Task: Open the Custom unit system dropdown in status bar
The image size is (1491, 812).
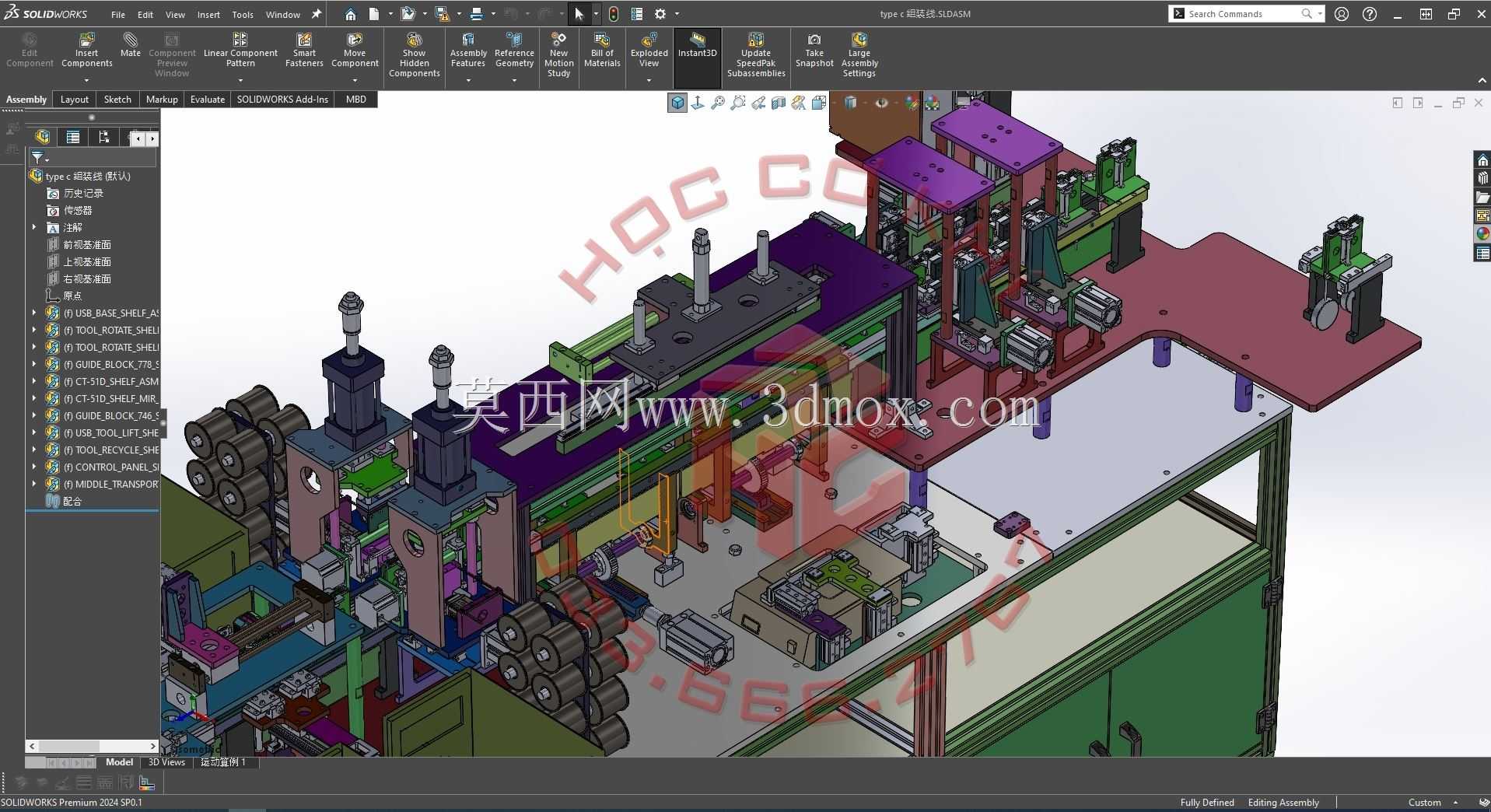Action: [x=1433, y=803]
